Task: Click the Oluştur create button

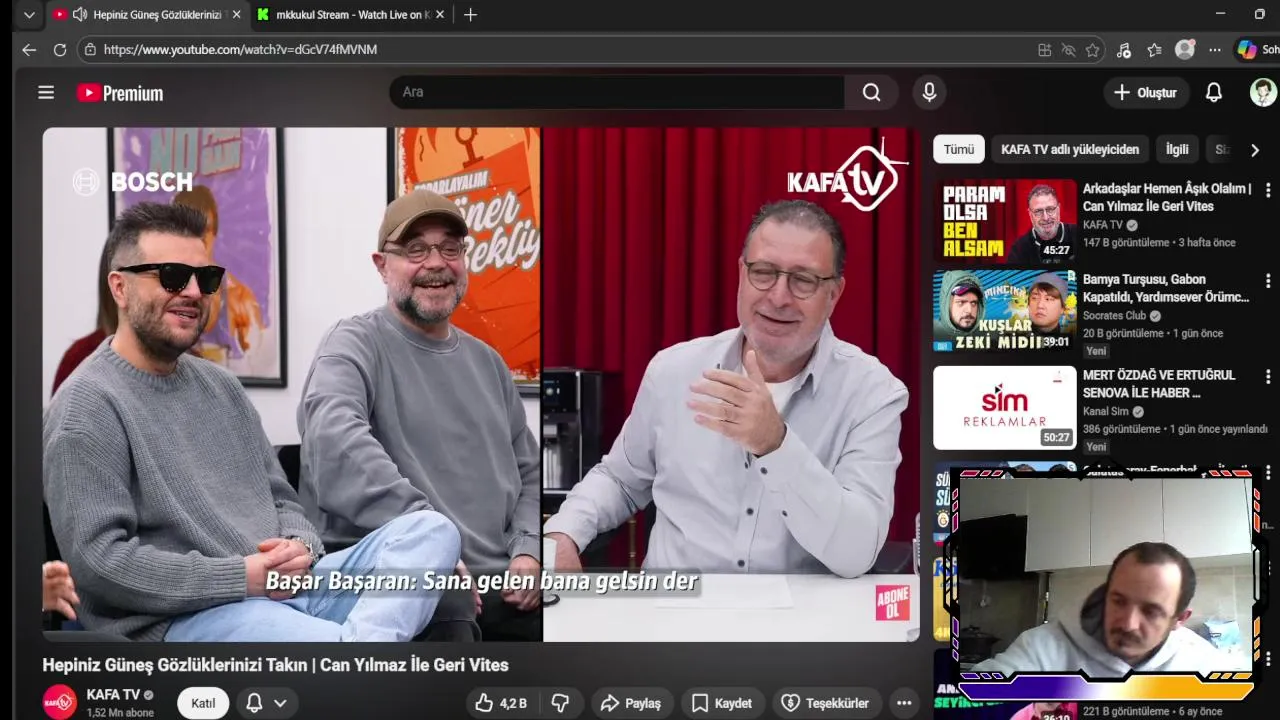Action: (x=1145, y=92)
